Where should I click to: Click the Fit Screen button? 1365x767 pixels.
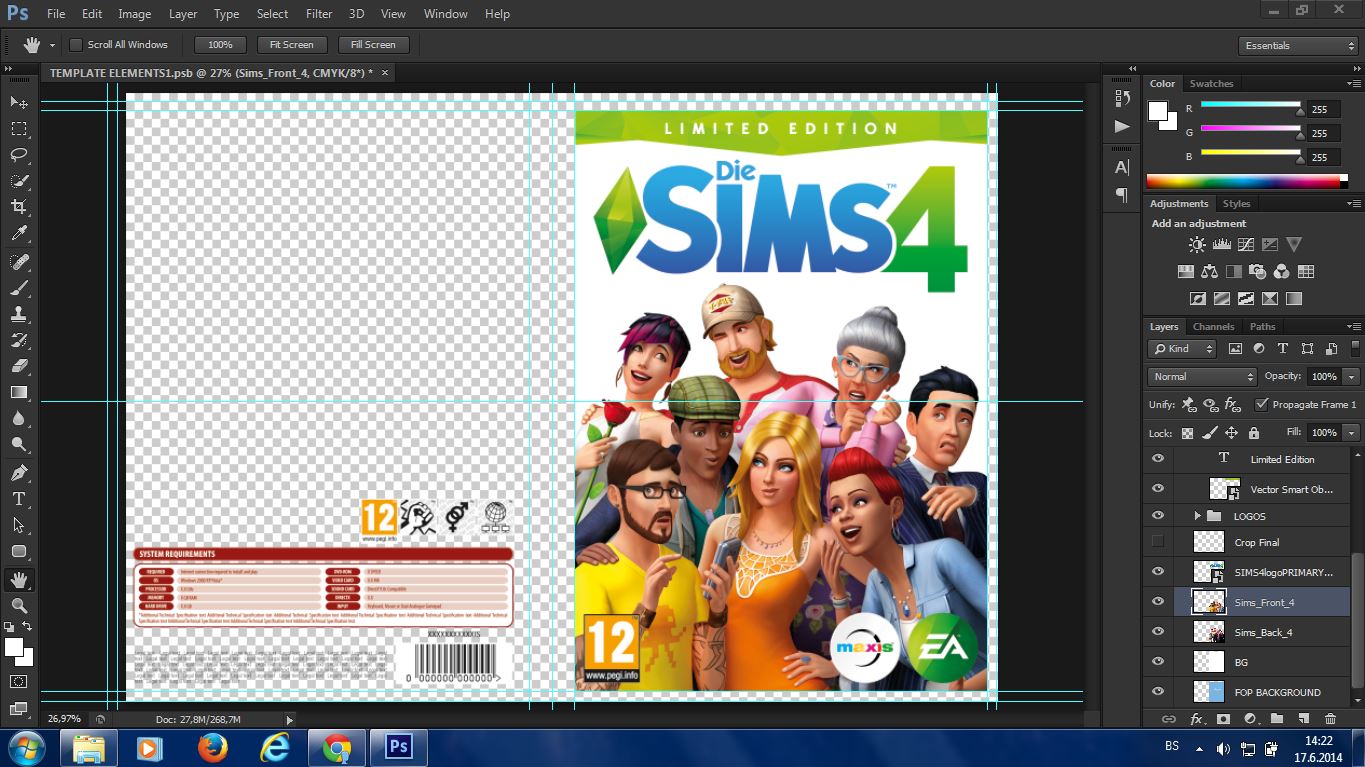[291, 45]
